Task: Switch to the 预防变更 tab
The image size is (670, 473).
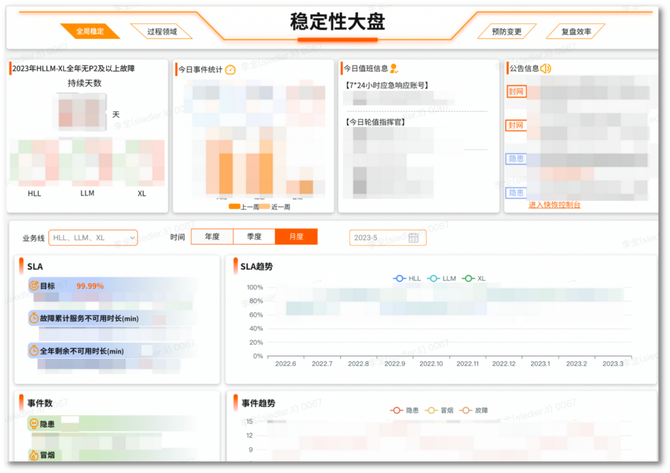Action: tap(507, 32)
